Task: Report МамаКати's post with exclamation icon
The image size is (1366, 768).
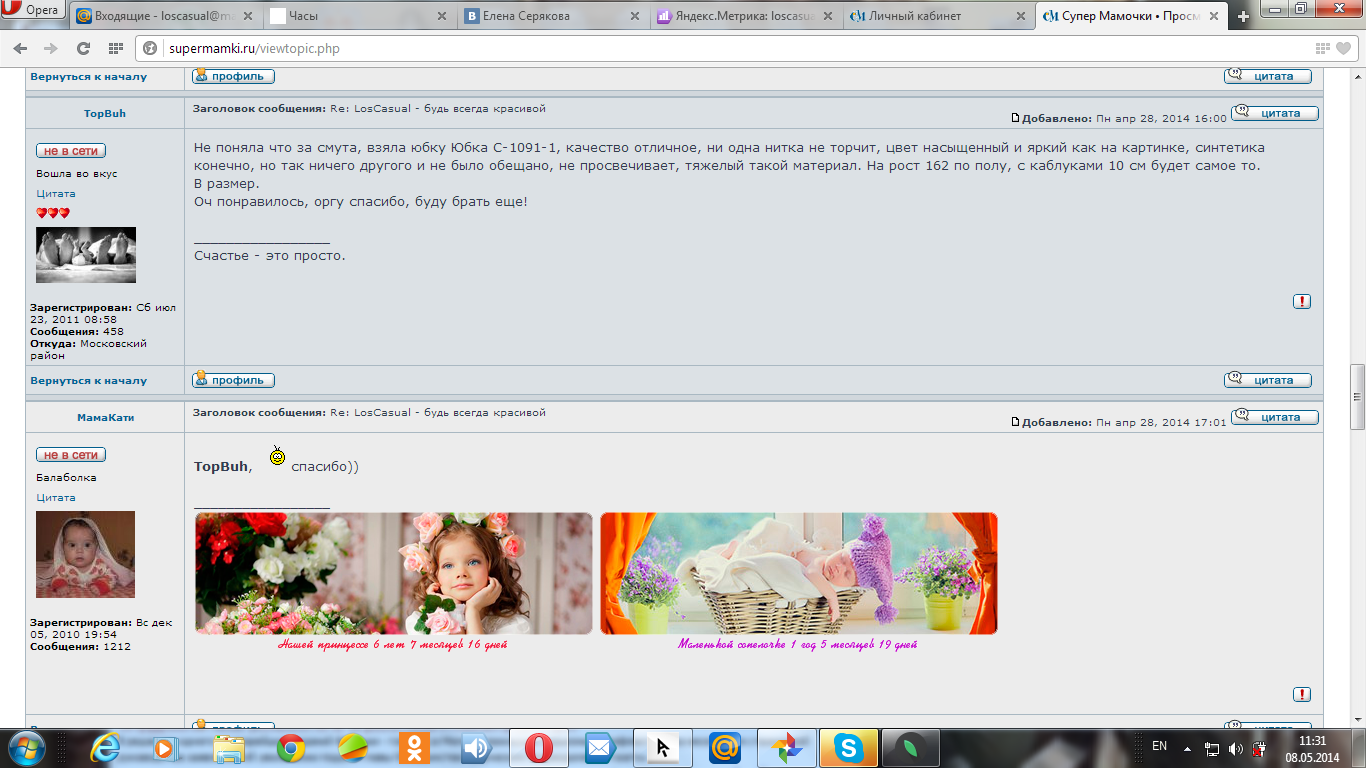Action: click(x=1302, y=694)
